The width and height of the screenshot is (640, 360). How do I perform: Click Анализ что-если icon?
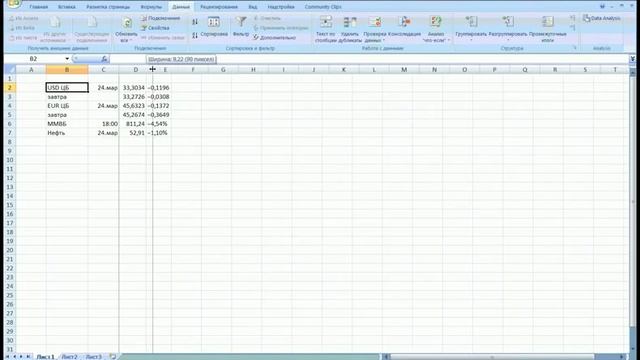[436, 22]
